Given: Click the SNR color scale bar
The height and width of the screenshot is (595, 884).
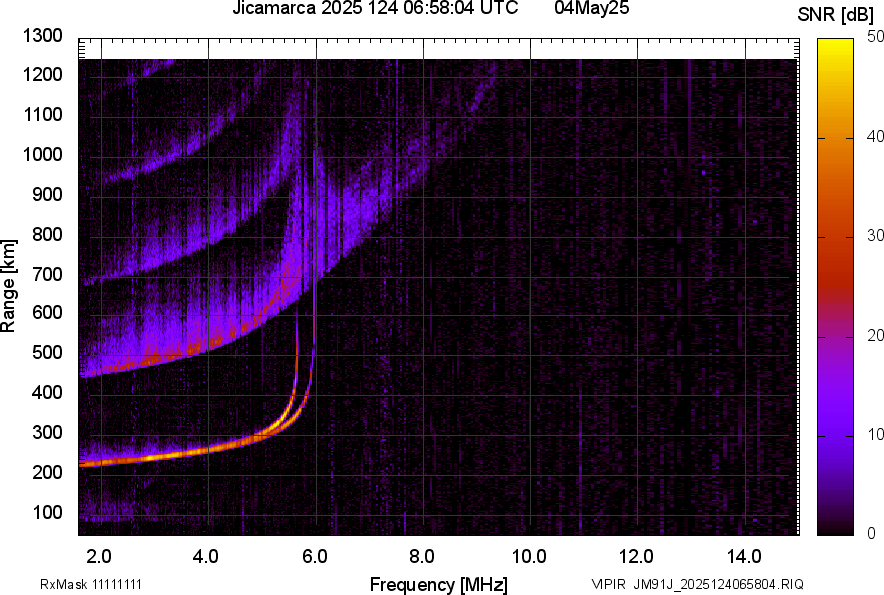Looking at the screenshot, I should tap(835, 287).
